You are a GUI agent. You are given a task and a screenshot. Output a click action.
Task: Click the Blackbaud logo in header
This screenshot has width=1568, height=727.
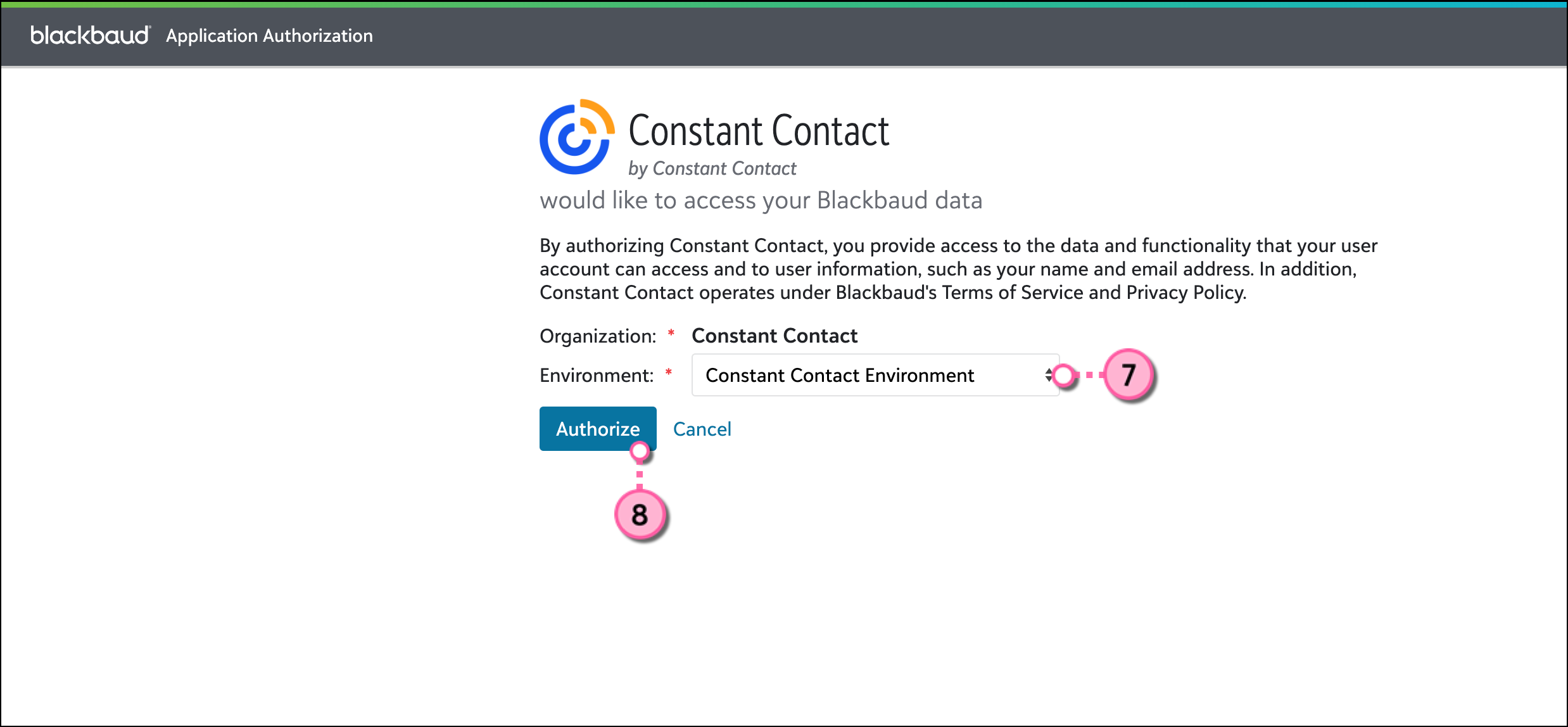[90, 35]
